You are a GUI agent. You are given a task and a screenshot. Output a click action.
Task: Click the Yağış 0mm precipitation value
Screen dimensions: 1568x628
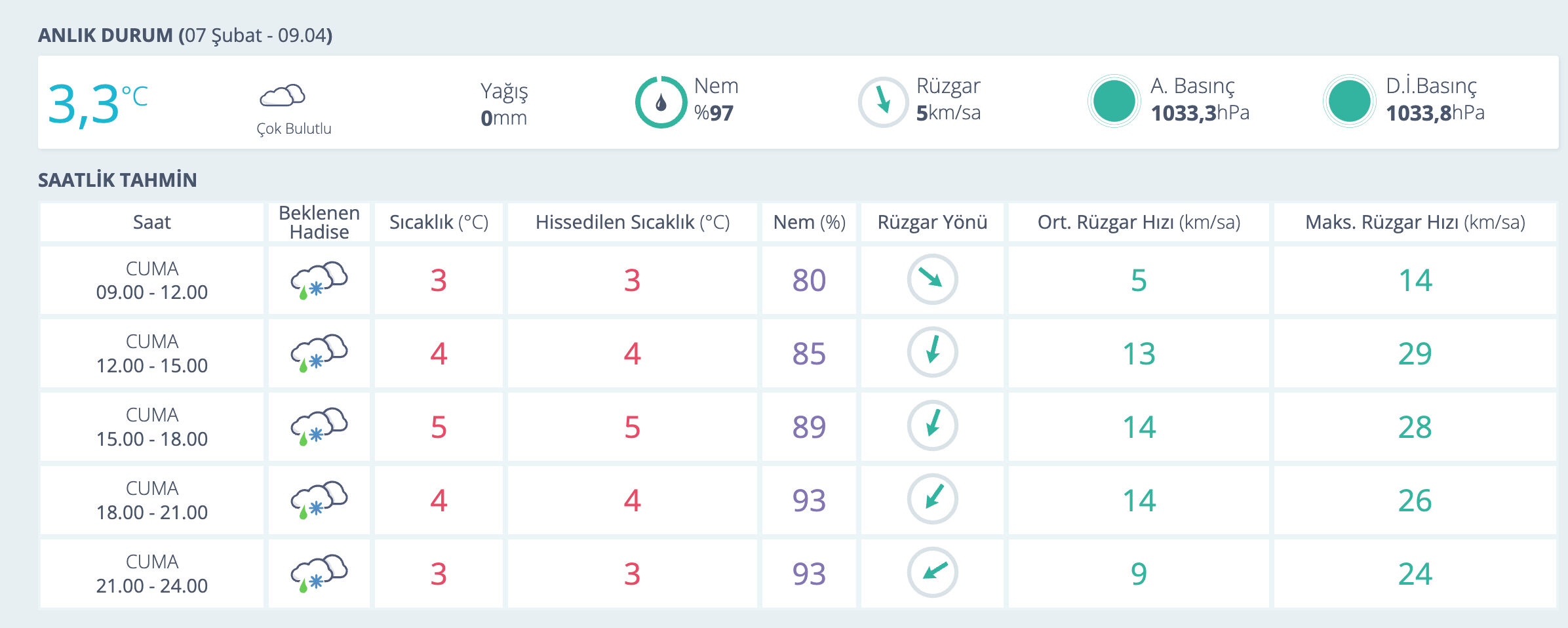(503, 117)
